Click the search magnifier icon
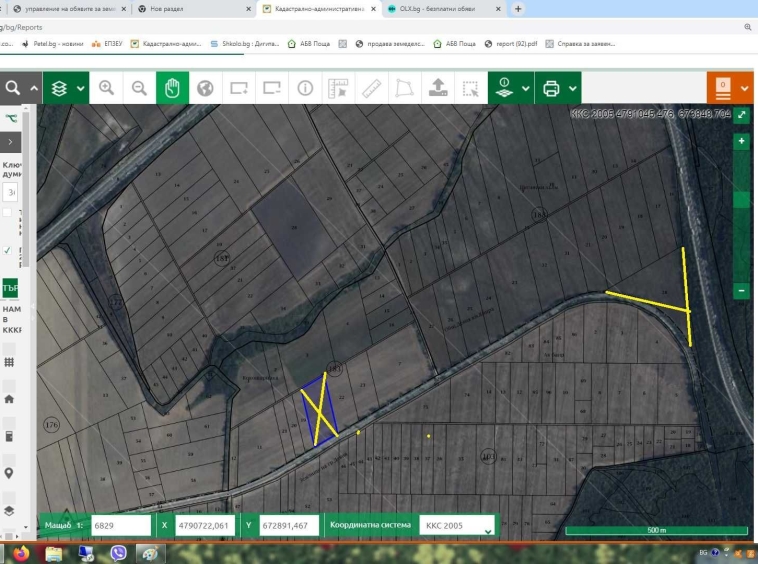The width and height of the screenshot is (758, 564). click(13, 88)
